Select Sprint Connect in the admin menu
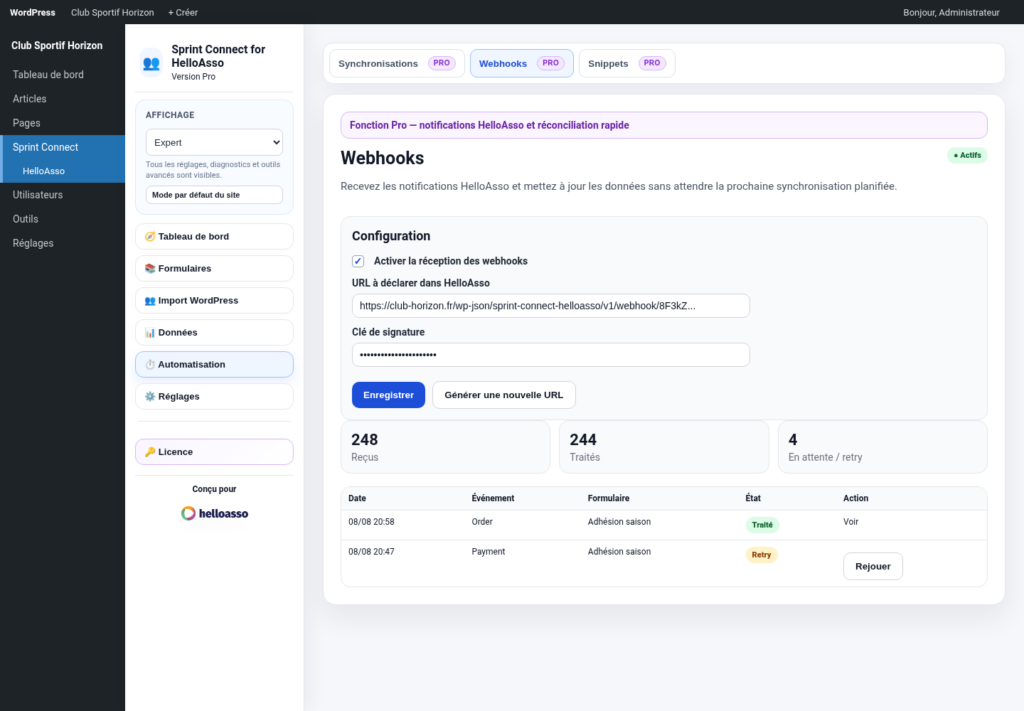The image size is (1024, 711). point(62,147)
